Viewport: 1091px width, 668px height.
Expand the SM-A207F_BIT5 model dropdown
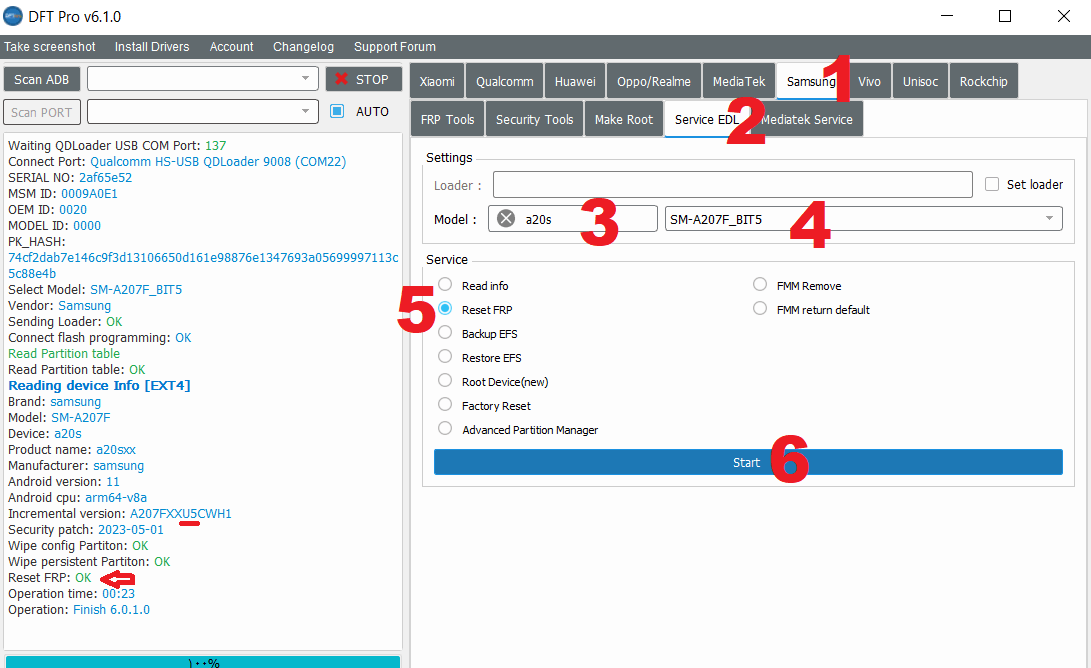[1049, 219]
